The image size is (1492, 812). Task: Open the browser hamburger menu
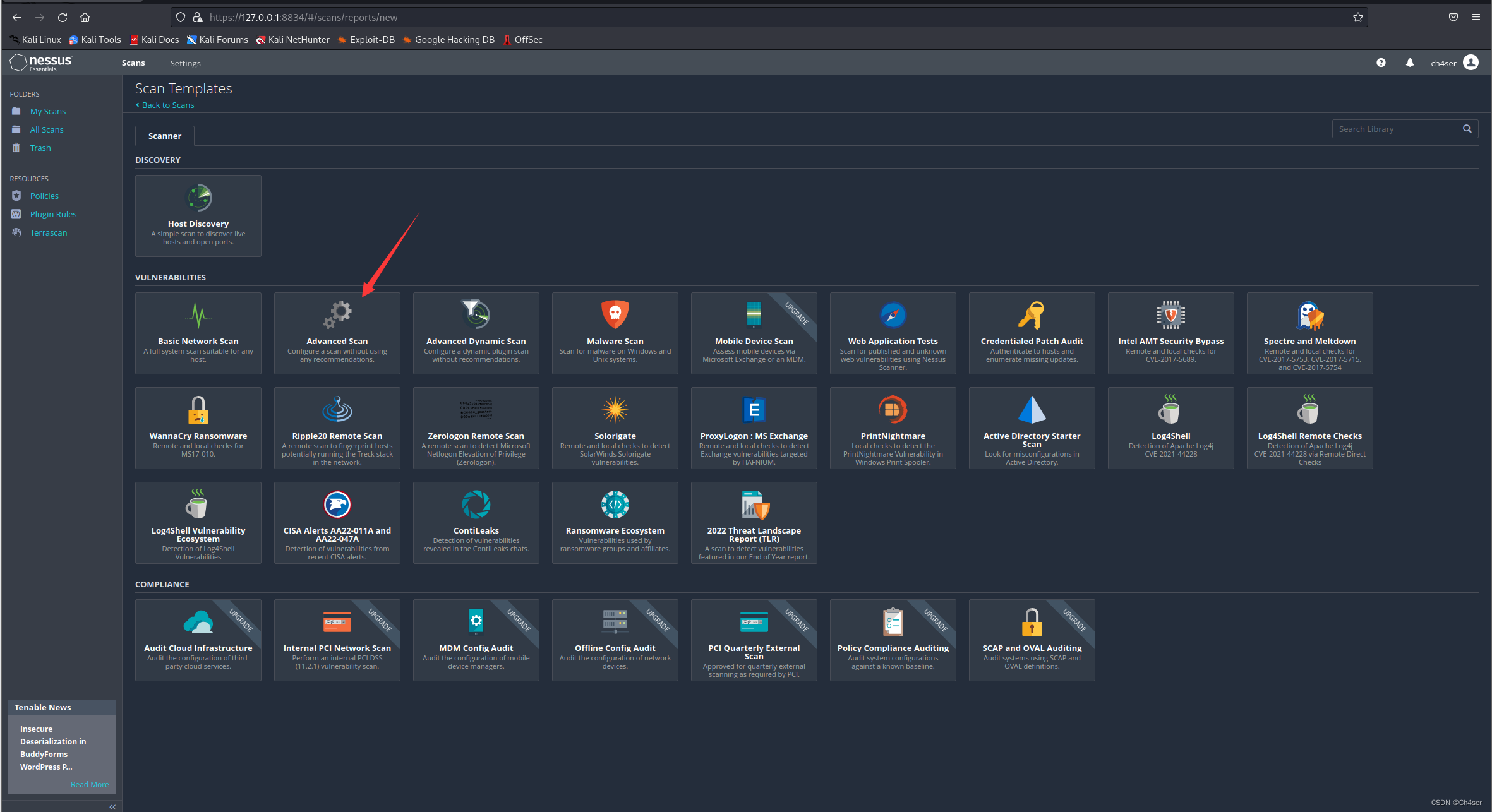pyautogui.click(x=1476, y=17)
